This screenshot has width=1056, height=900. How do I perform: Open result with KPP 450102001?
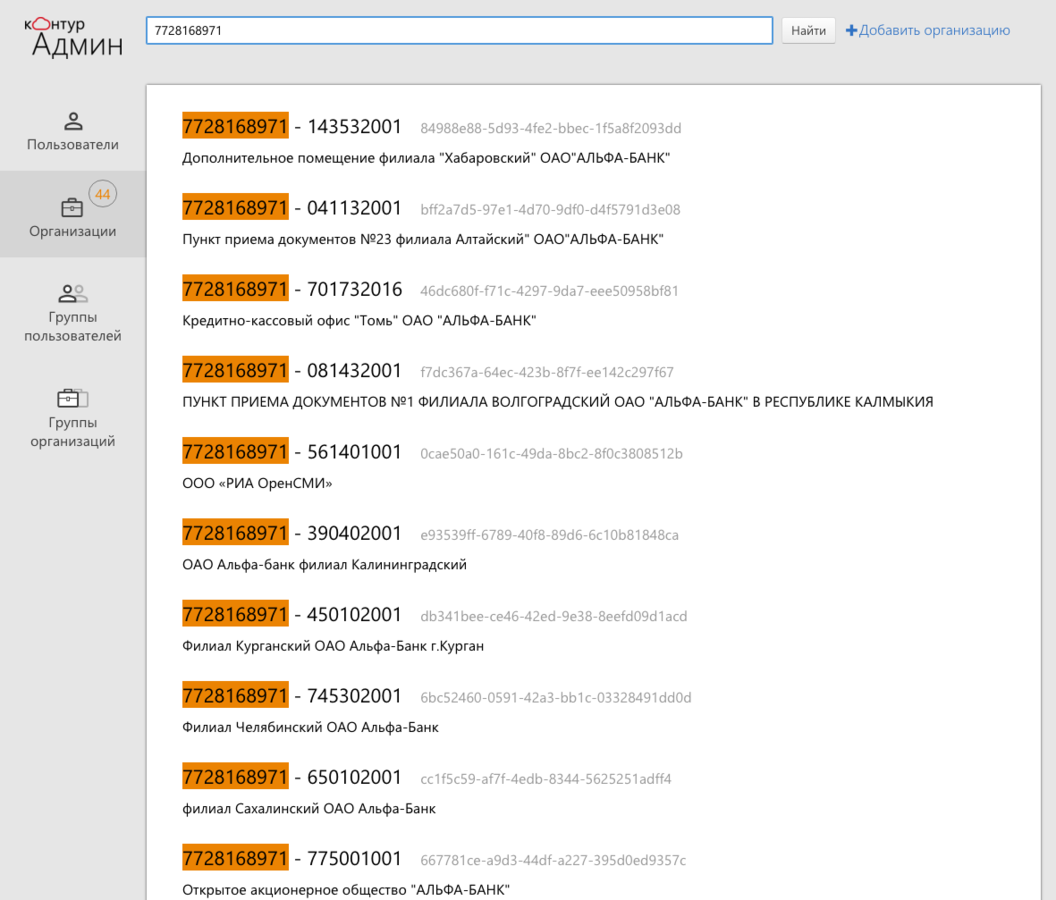354,615
